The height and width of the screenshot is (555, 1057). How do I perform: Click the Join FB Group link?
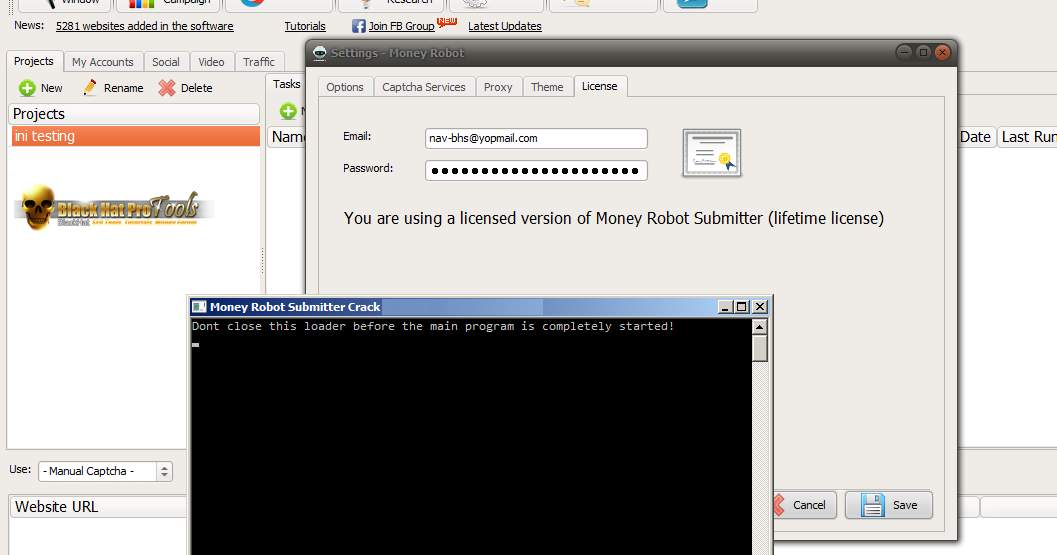point(401,26)
